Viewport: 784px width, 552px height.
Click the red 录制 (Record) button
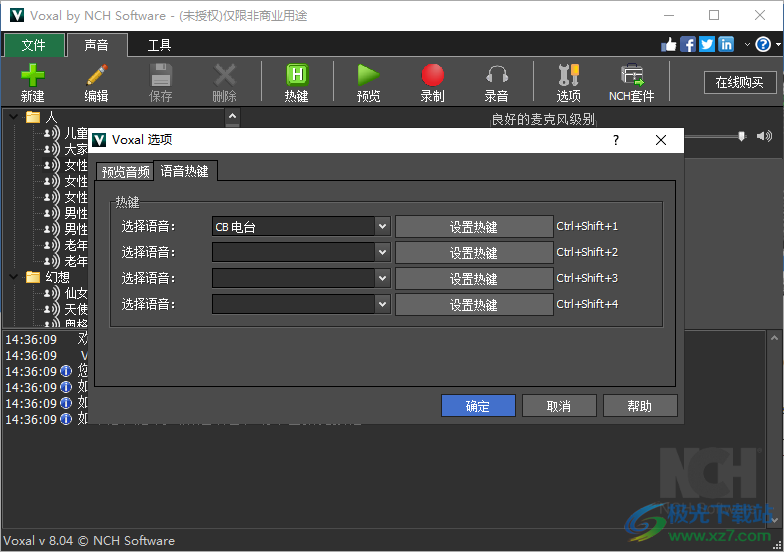click(432, 82)
